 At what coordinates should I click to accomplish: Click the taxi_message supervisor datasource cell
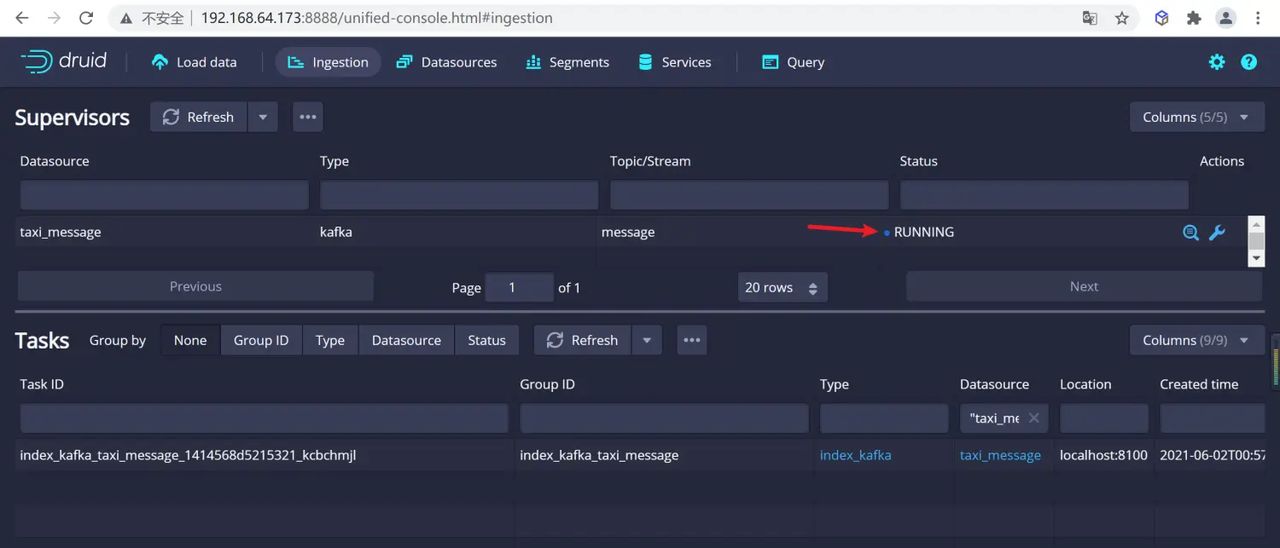[x=60, y=232]
